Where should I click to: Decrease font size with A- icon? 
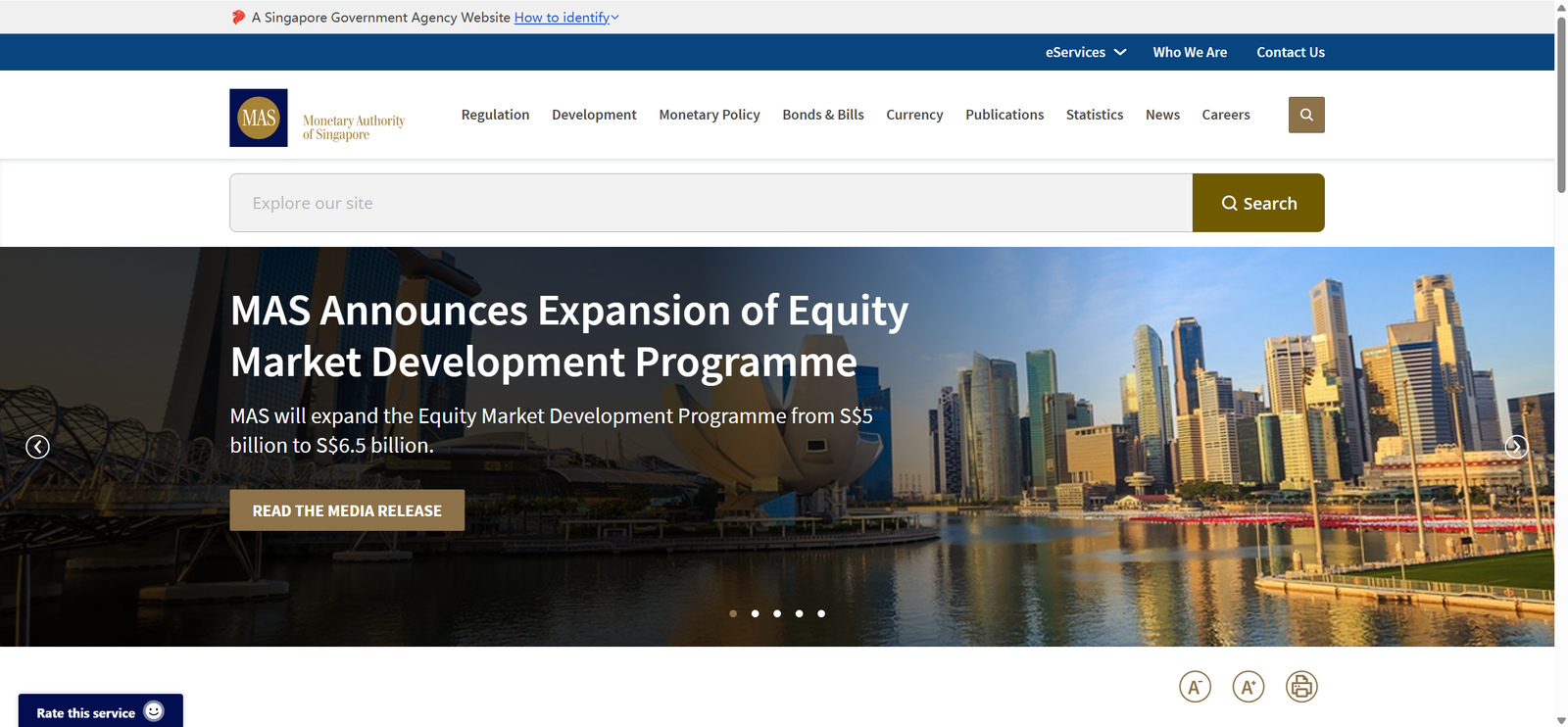pyautogui.click(x=1195, y=687)
